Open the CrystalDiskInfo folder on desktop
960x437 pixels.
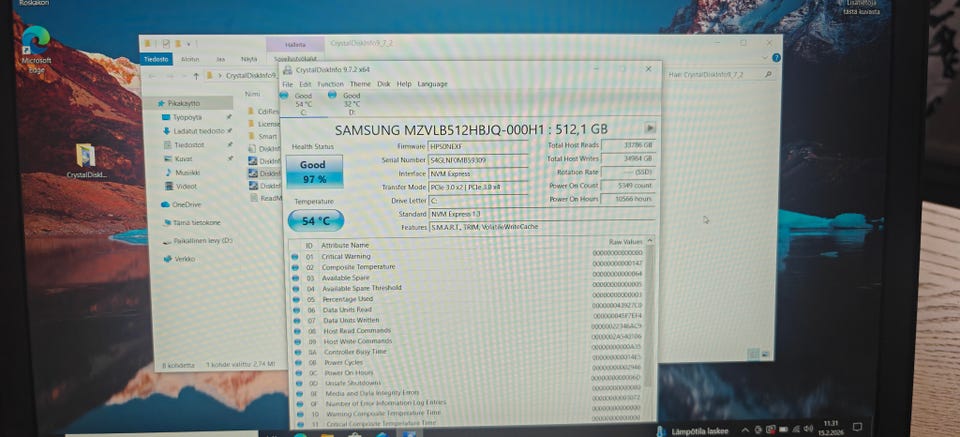point(86,161)
